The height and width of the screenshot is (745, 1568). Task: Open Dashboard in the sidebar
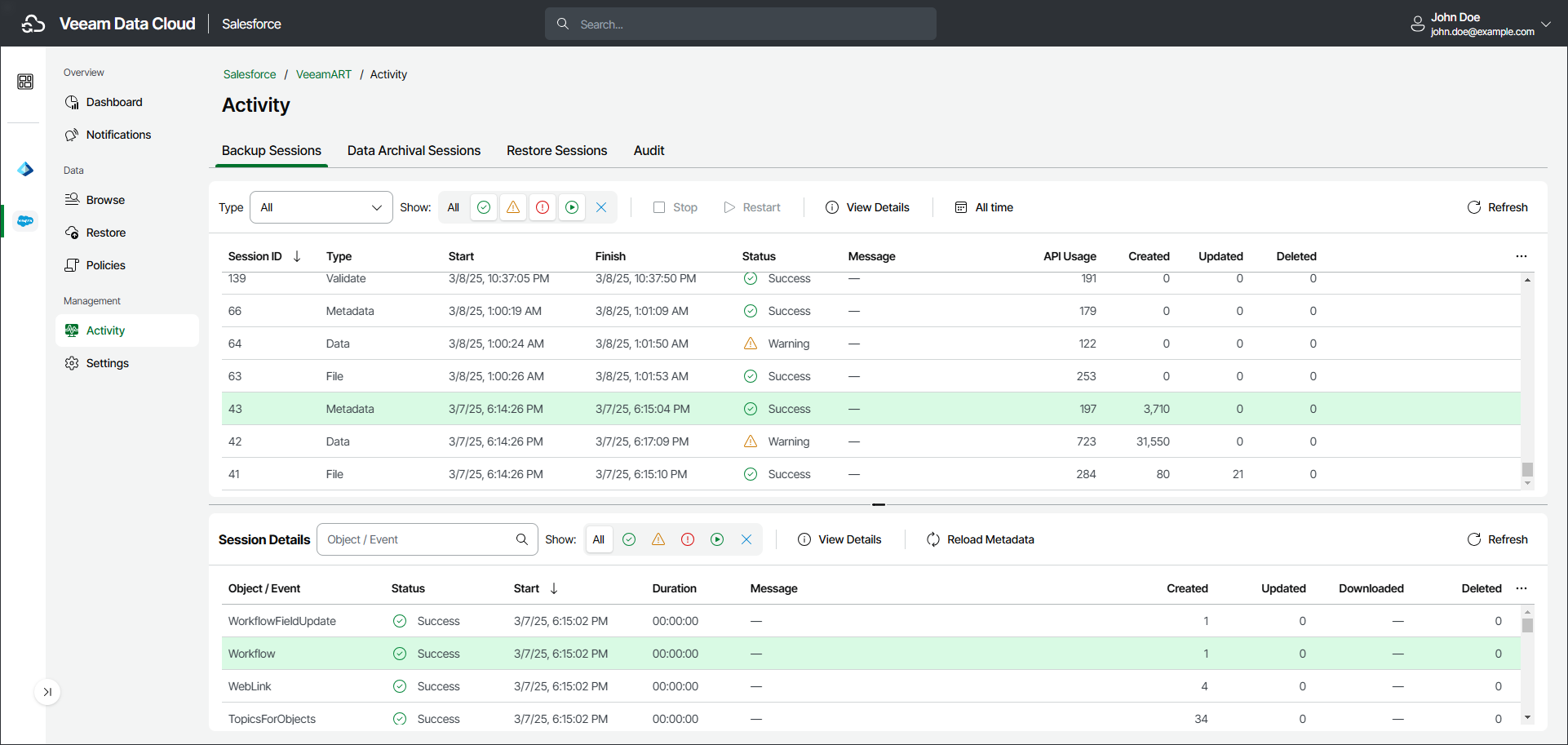click(126, 102)
